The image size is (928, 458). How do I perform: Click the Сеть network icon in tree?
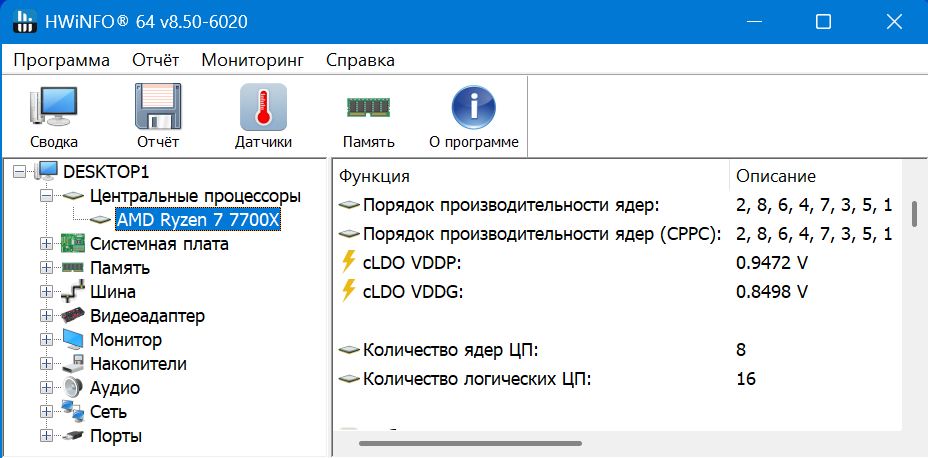(73, 411)
